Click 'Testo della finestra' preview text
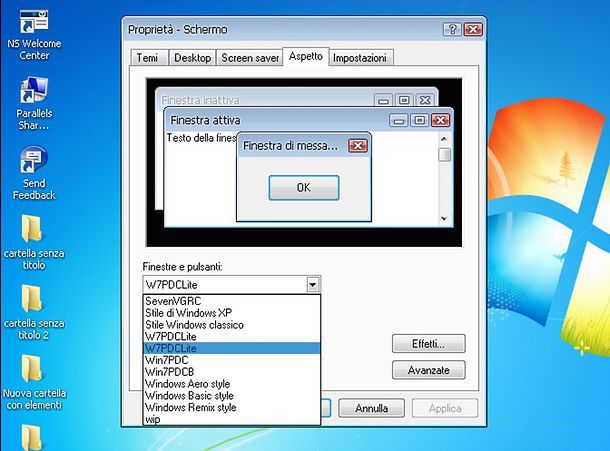 click(x=202, y=138)
